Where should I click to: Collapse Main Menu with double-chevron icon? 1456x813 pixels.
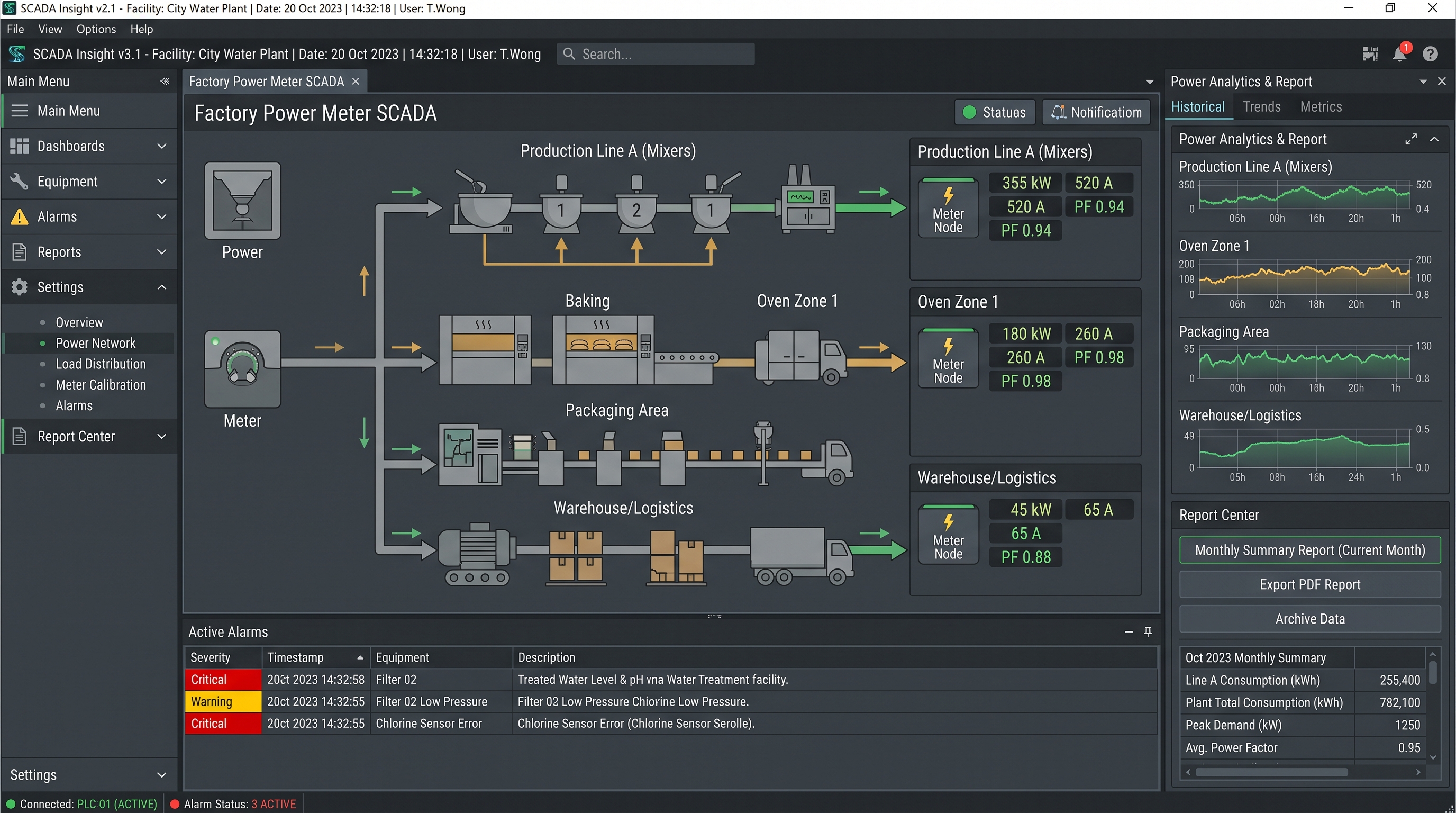[x=165, y=81]
